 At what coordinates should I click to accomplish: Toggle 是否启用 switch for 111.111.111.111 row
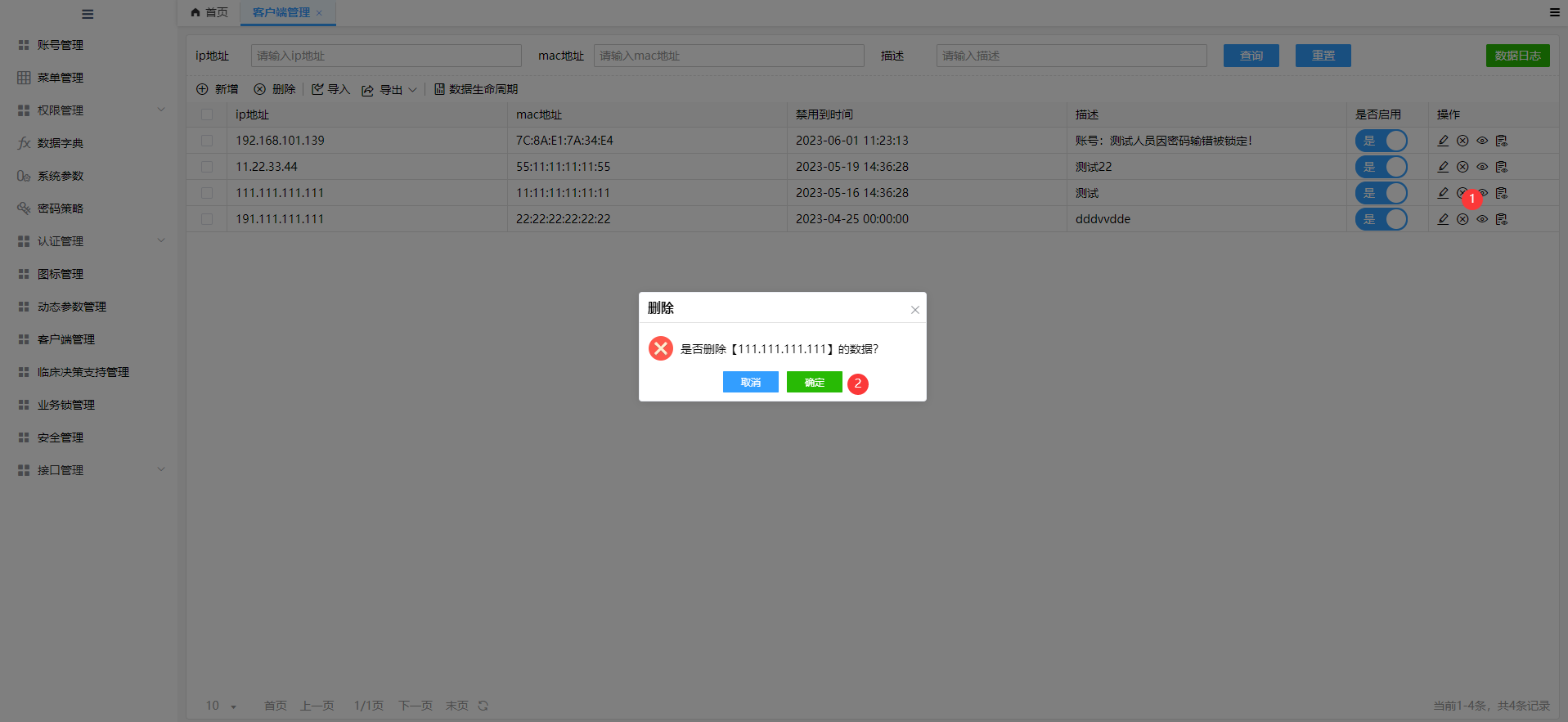(x=1382, y=193)
